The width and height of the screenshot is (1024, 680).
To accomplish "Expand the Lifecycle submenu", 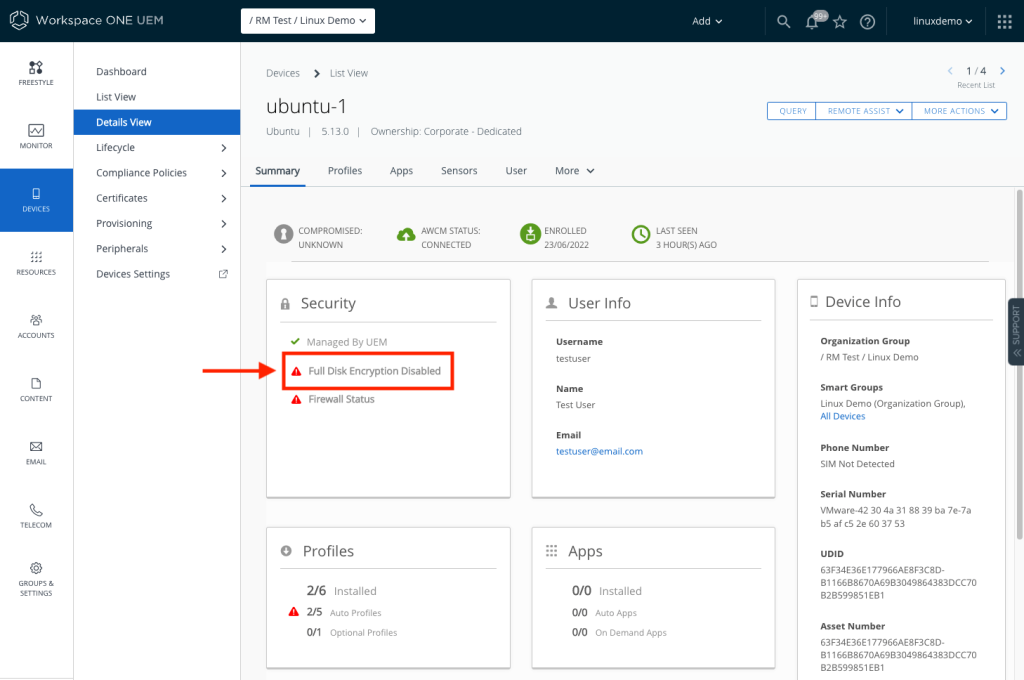I will tap(223, 148).
